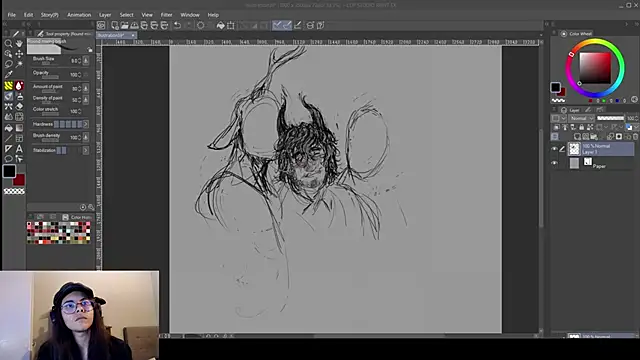Select the Balloon speech bubble tool

[x=8, y=159]
